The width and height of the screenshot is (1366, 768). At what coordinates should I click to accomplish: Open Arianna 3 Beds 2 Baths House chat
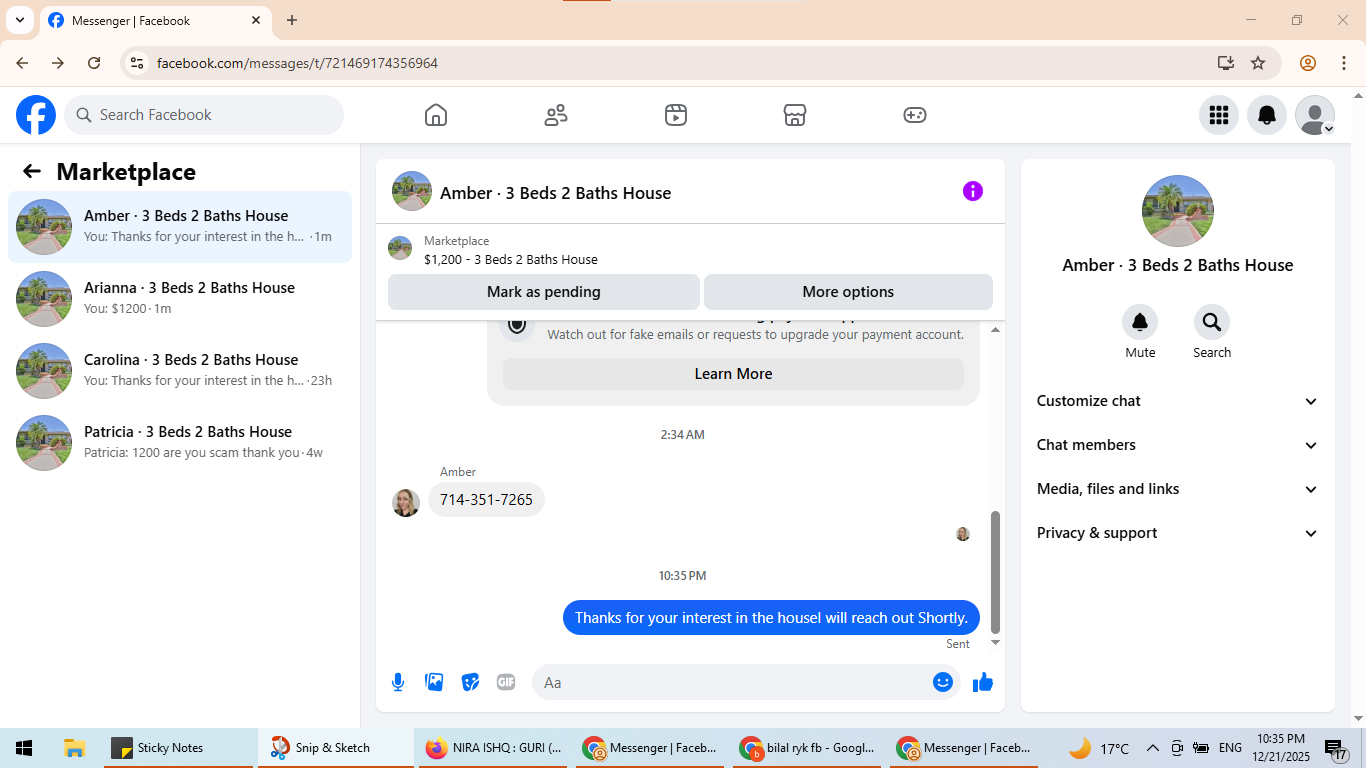(180, 299)
